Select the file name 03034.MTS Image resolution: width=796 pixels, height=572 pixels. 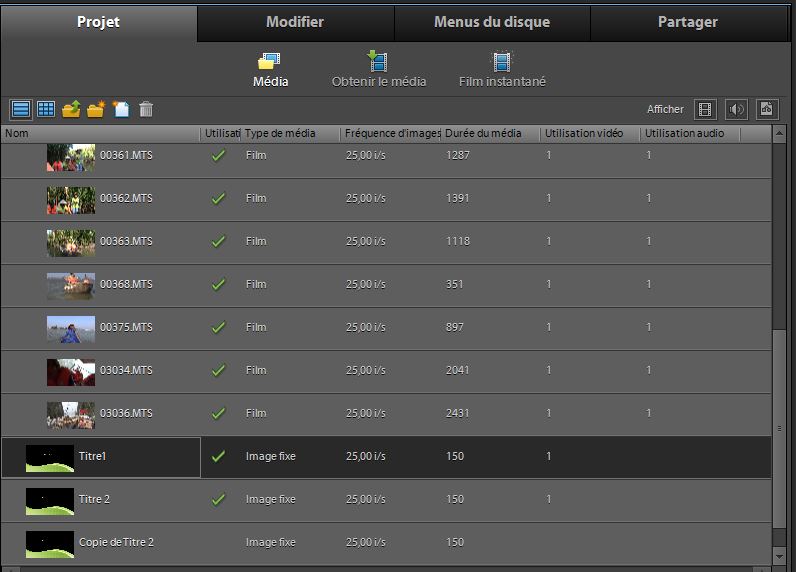point(126,371)
